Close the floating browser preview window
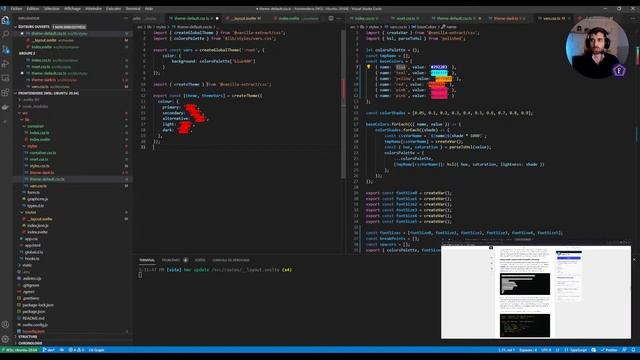 (x=634, y=260)
